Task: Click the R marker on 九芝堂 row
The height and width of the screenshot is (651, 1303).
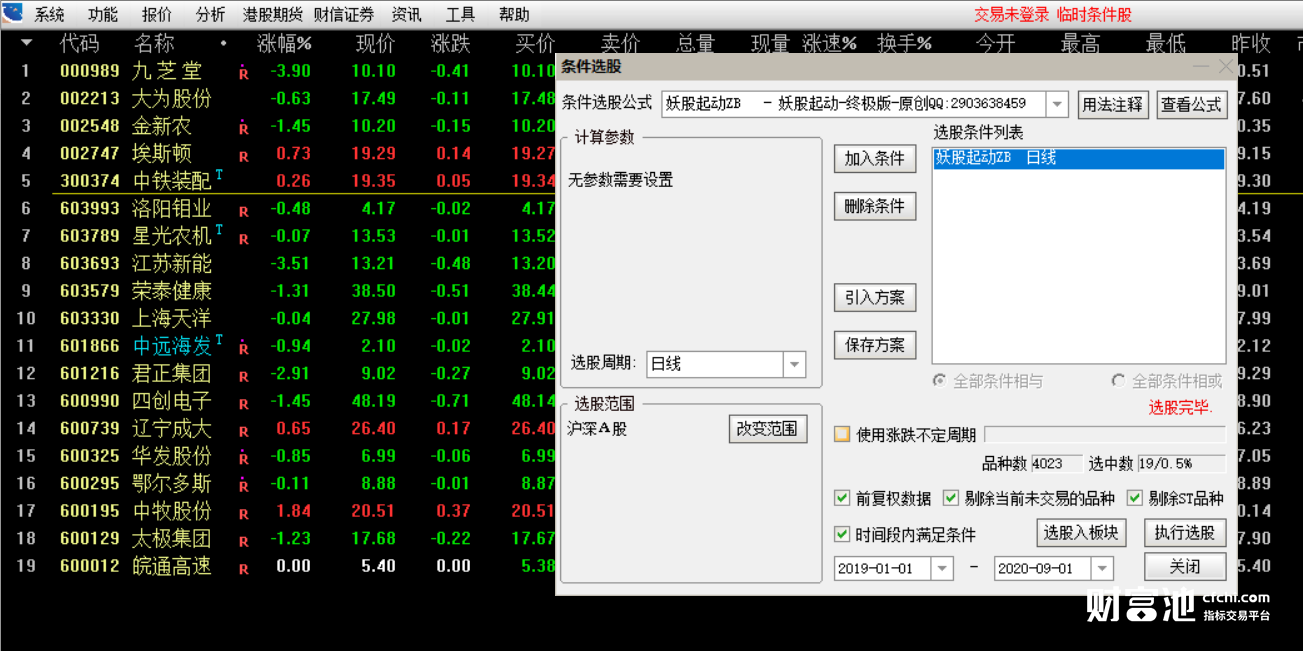Action: [x=243, y=72]
